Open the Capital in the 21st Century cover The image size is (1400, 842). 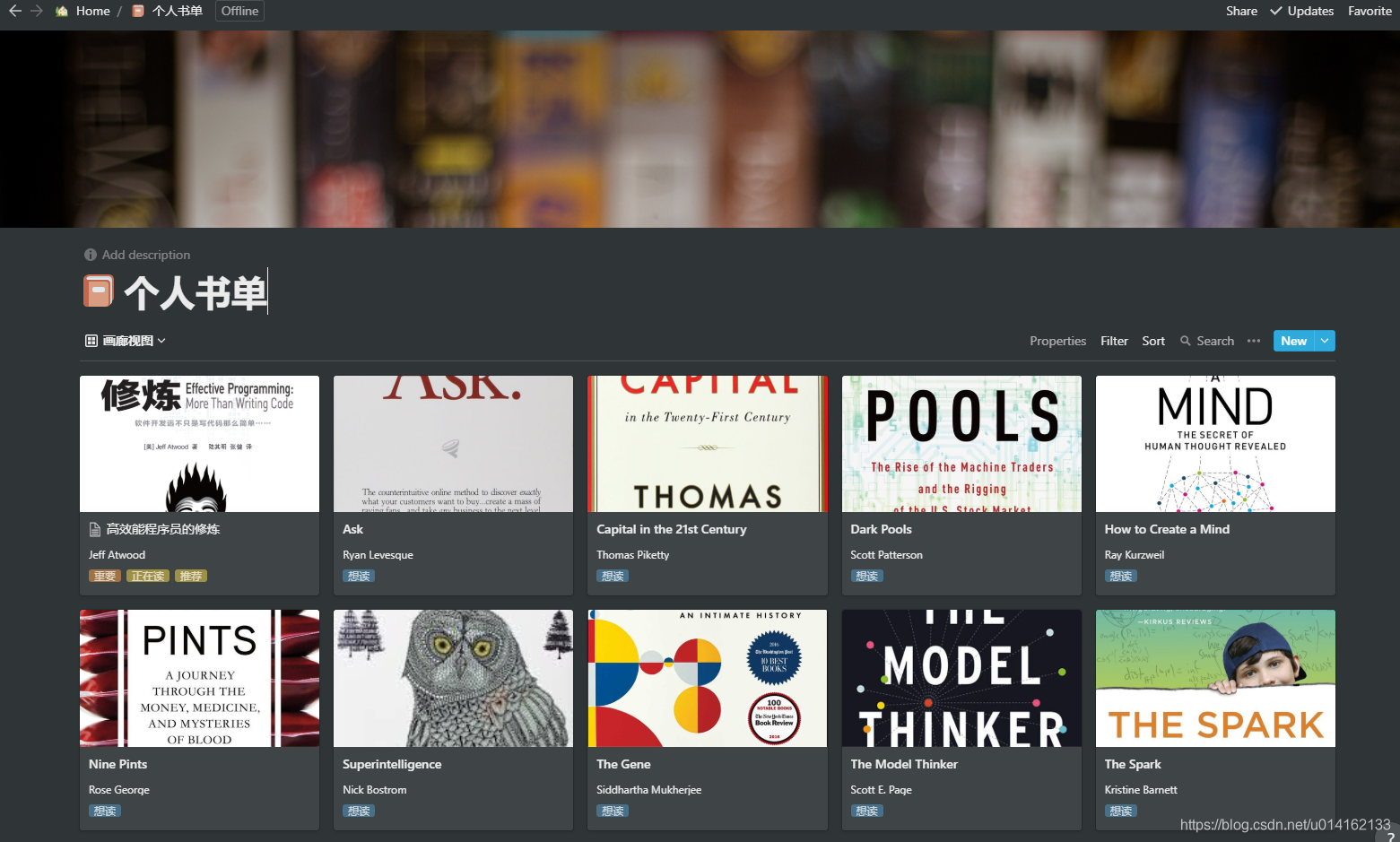click(708, 444)
